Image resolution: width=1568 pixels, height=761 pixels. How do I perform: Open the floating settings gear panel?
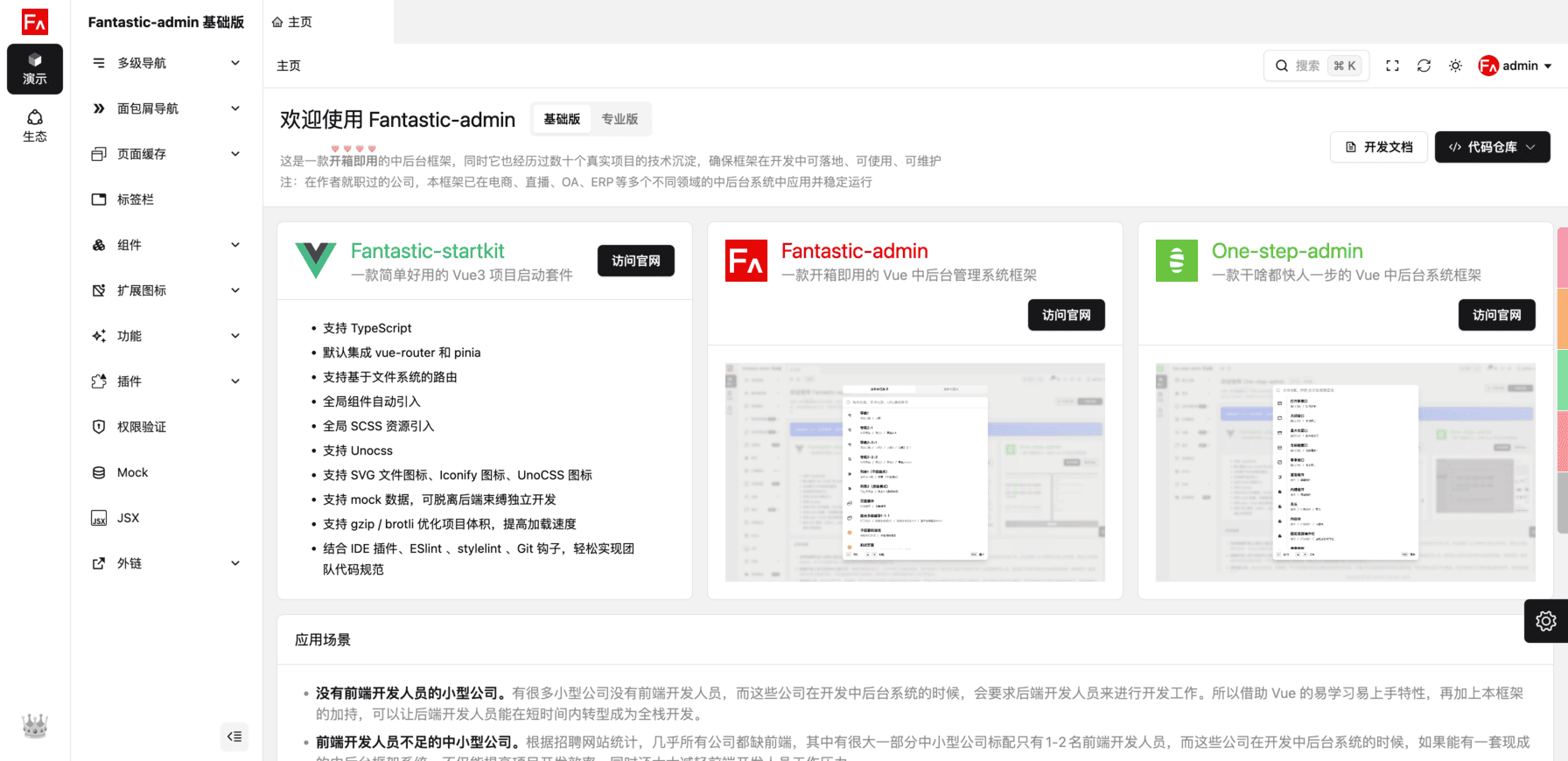point(1545,621)
